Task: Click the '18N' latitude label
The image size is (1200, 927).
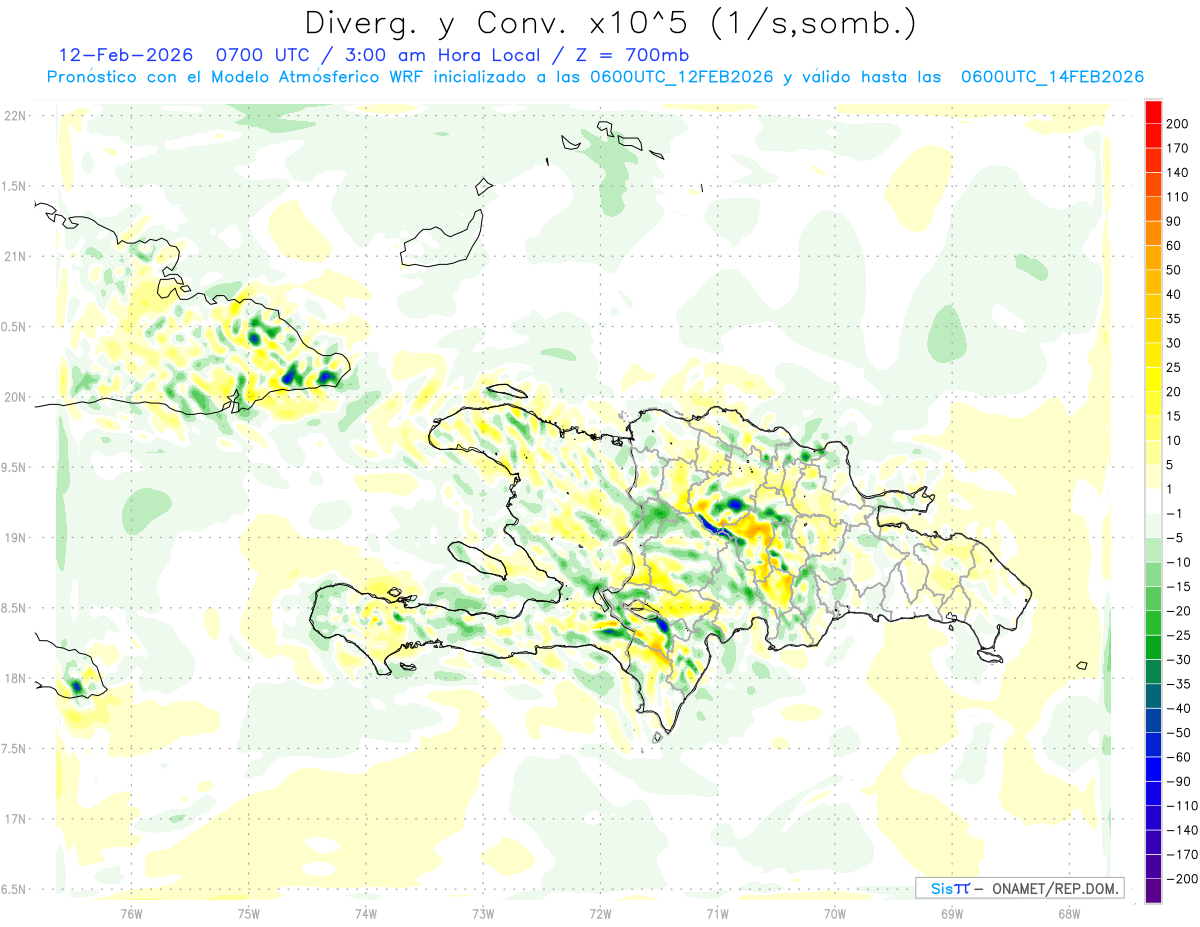Action: point(15,679)
